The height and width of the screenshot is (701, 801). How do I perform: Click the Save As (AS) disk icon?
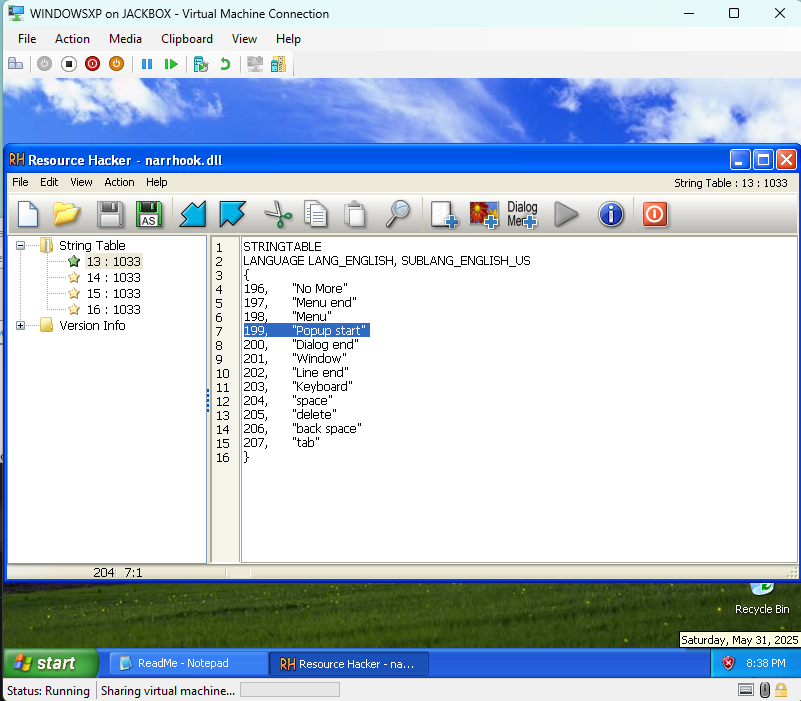(148, 214)
